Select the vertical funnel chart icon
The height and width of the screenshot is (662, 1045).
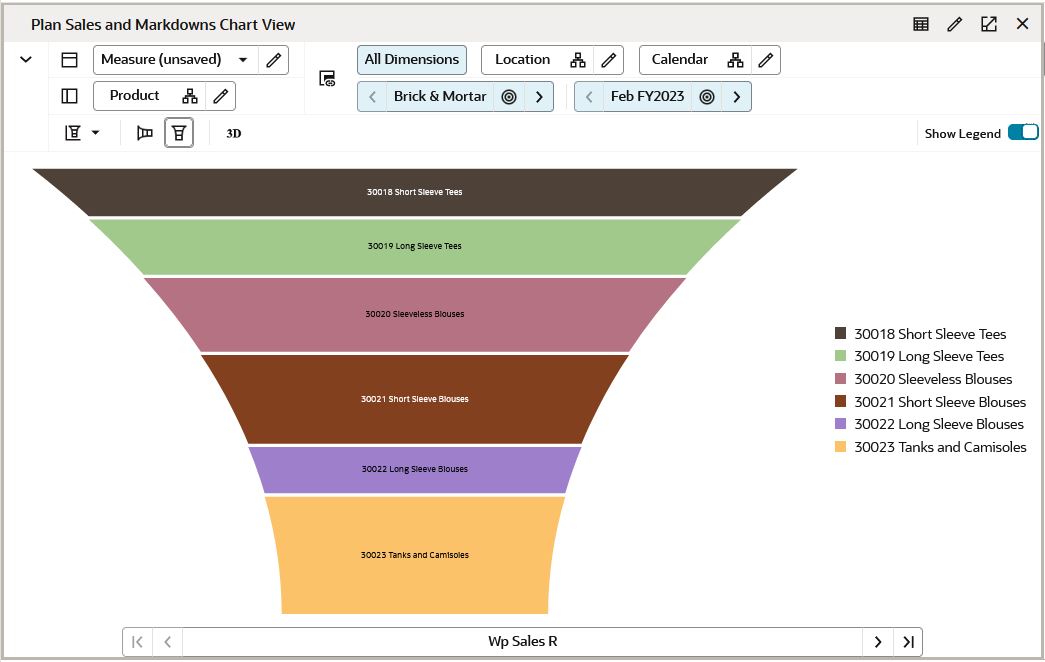click(179, 132)
